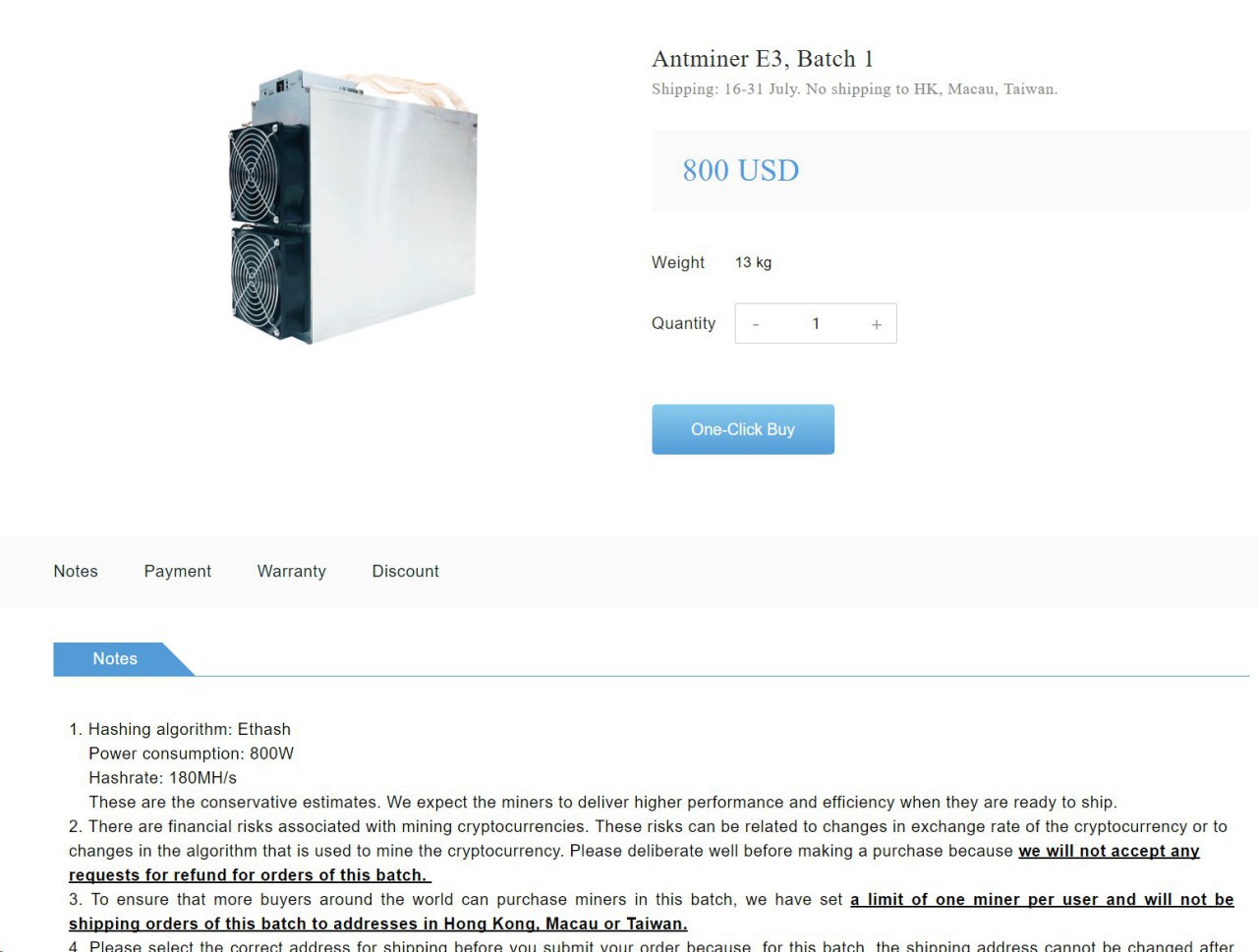Click the underlined no-refund policy text
The width and height of the screenshot is (1258, 952).
click(x=634, y=863)
